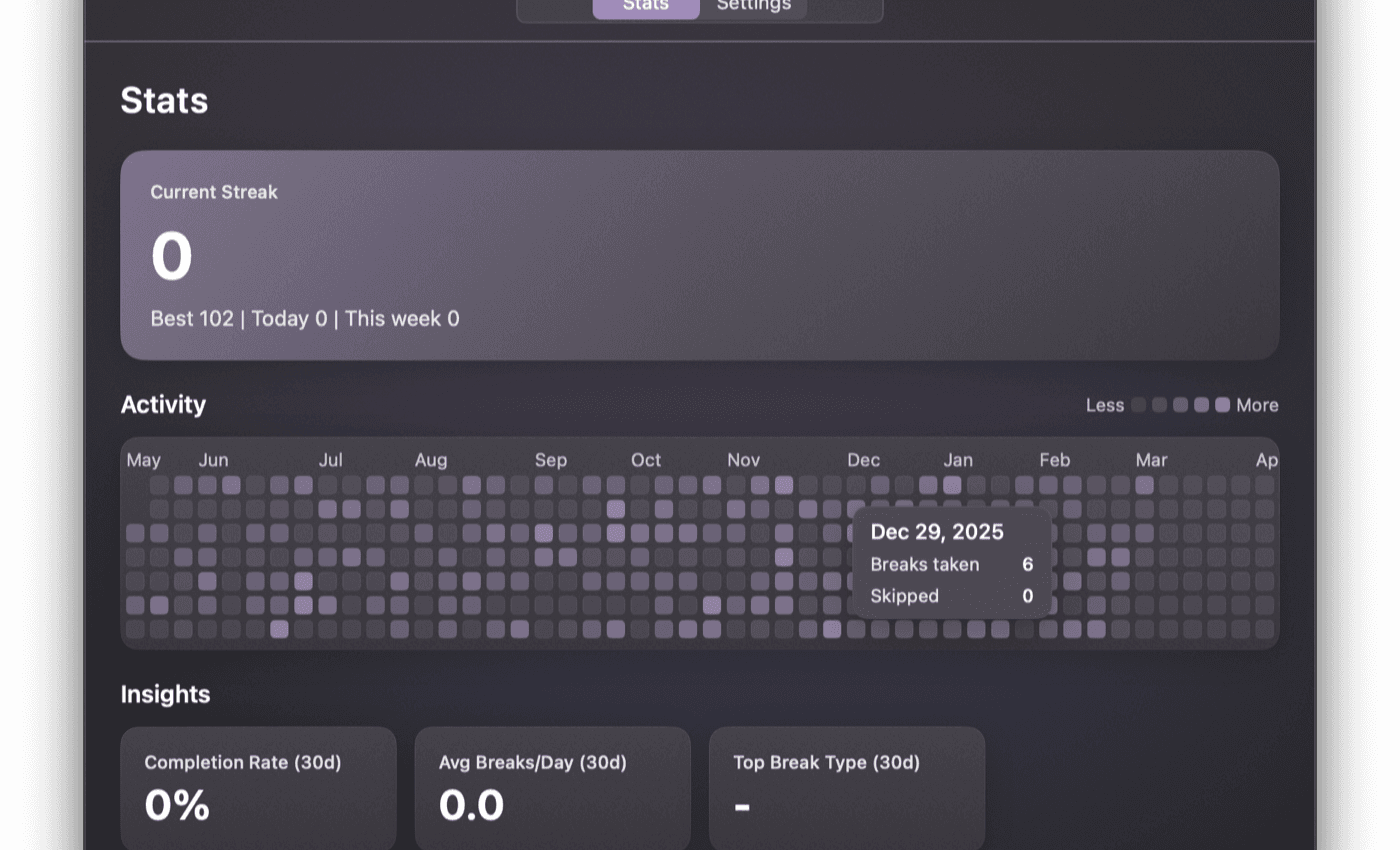Pick the darkest legend swatch beside Less
The image size is (1400, 850).
tap(1138, 405)
